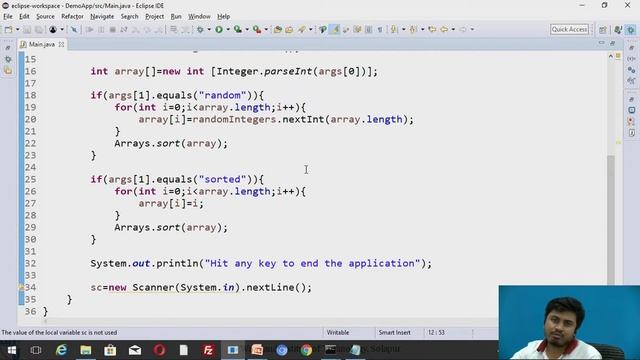Click the black circular profile toolbar icon
Viewport: 640px width, 360px height.
point(53,29)
